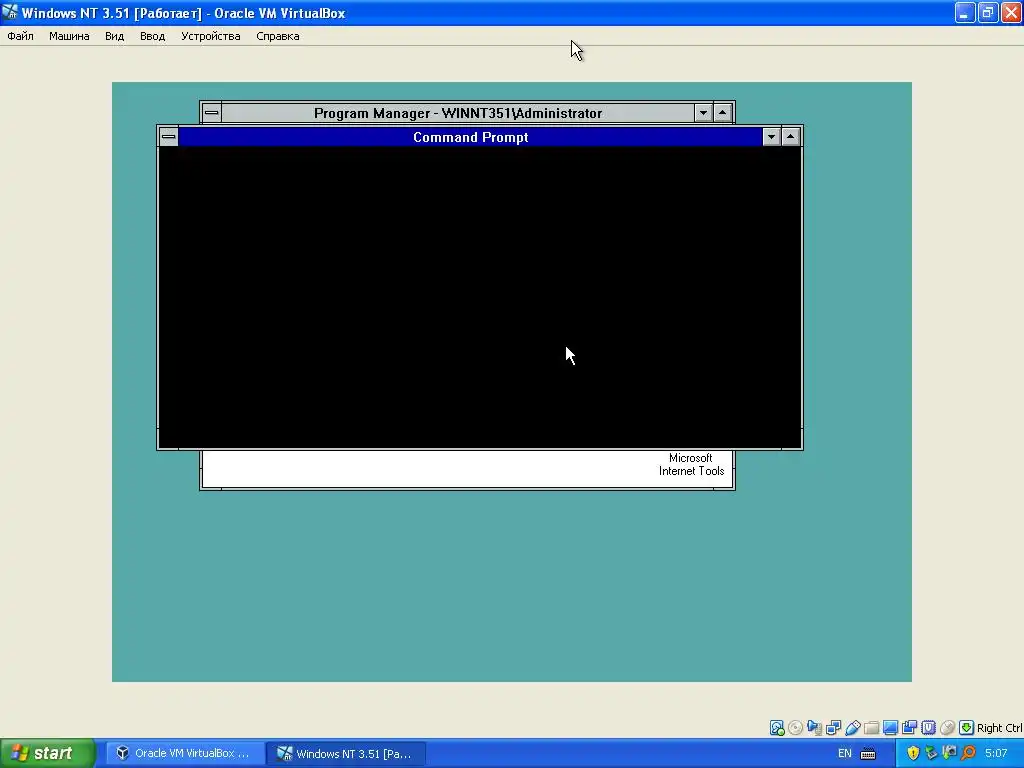Image resolution: width=1024 pixels, height=768 pixels.
Task: Select the Windows NT 3.51 taskbar button
Action: click(346, 753)
